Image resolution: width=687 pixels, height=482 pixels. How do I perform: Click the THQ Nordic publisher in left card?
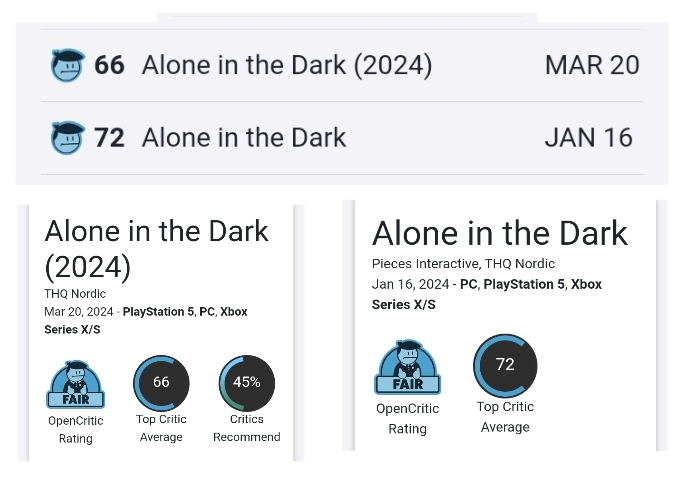(75, 294)
